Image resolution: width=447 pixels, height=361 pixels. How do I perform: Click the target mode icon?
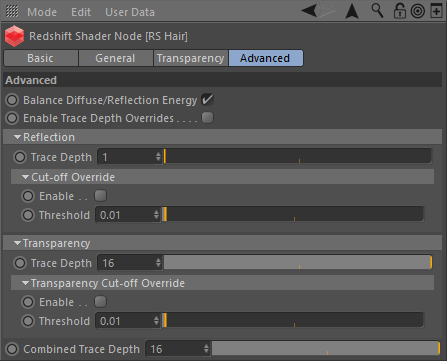tap(418, 11)
